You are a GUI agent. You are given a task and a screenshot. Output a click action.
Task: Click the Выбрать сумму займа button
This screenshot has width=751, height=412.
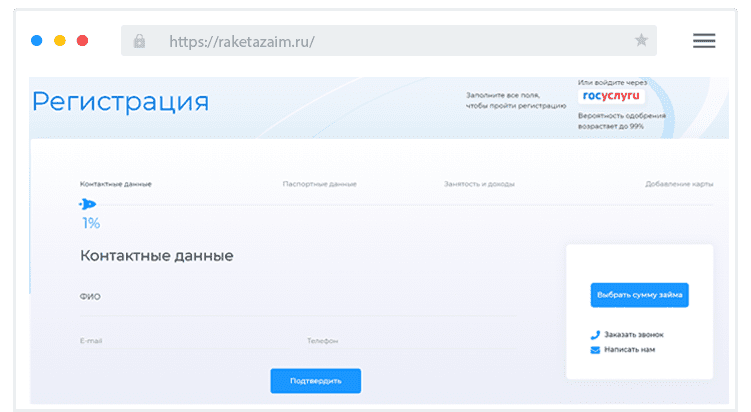tap(639, 295)
